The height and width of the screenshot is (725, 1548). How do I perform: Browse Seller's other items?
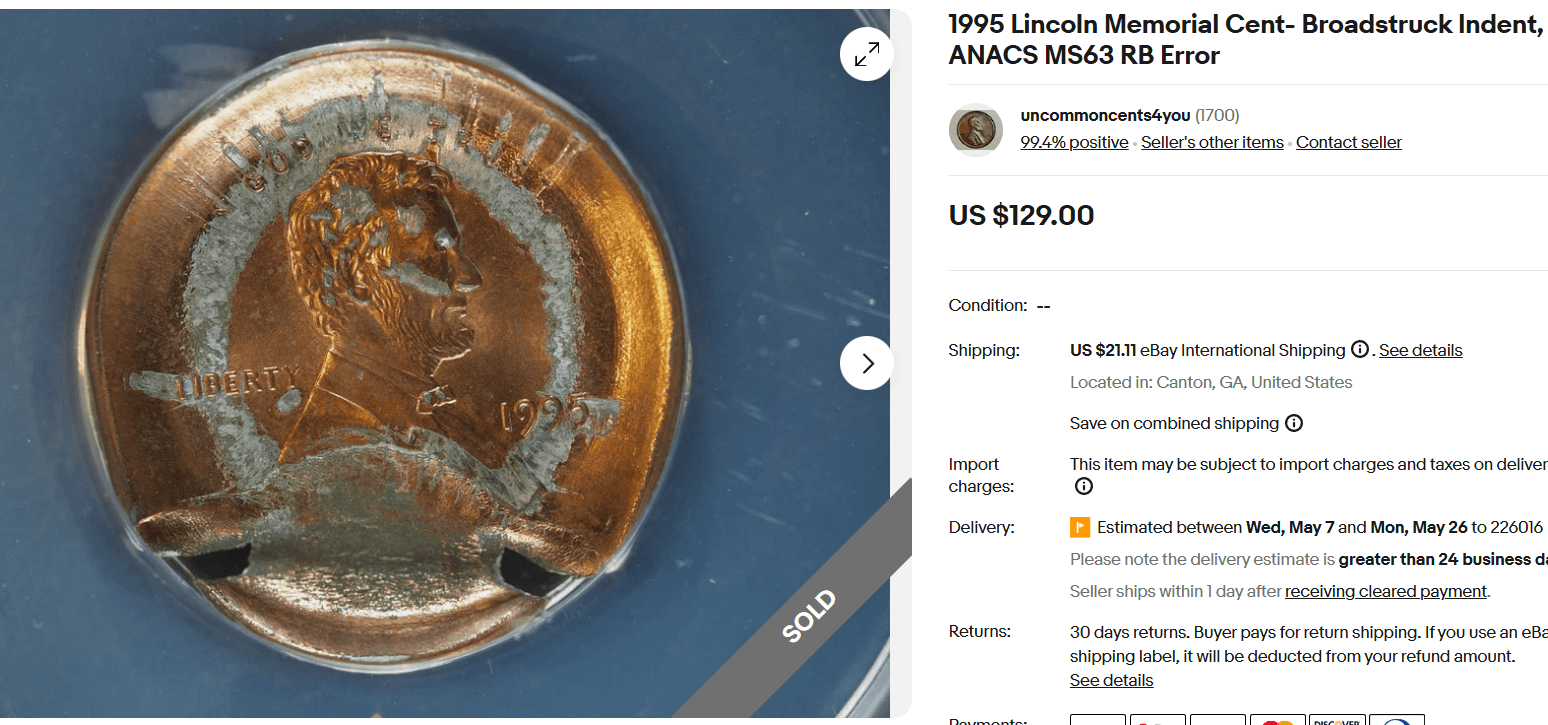[x=1212, y=142]
